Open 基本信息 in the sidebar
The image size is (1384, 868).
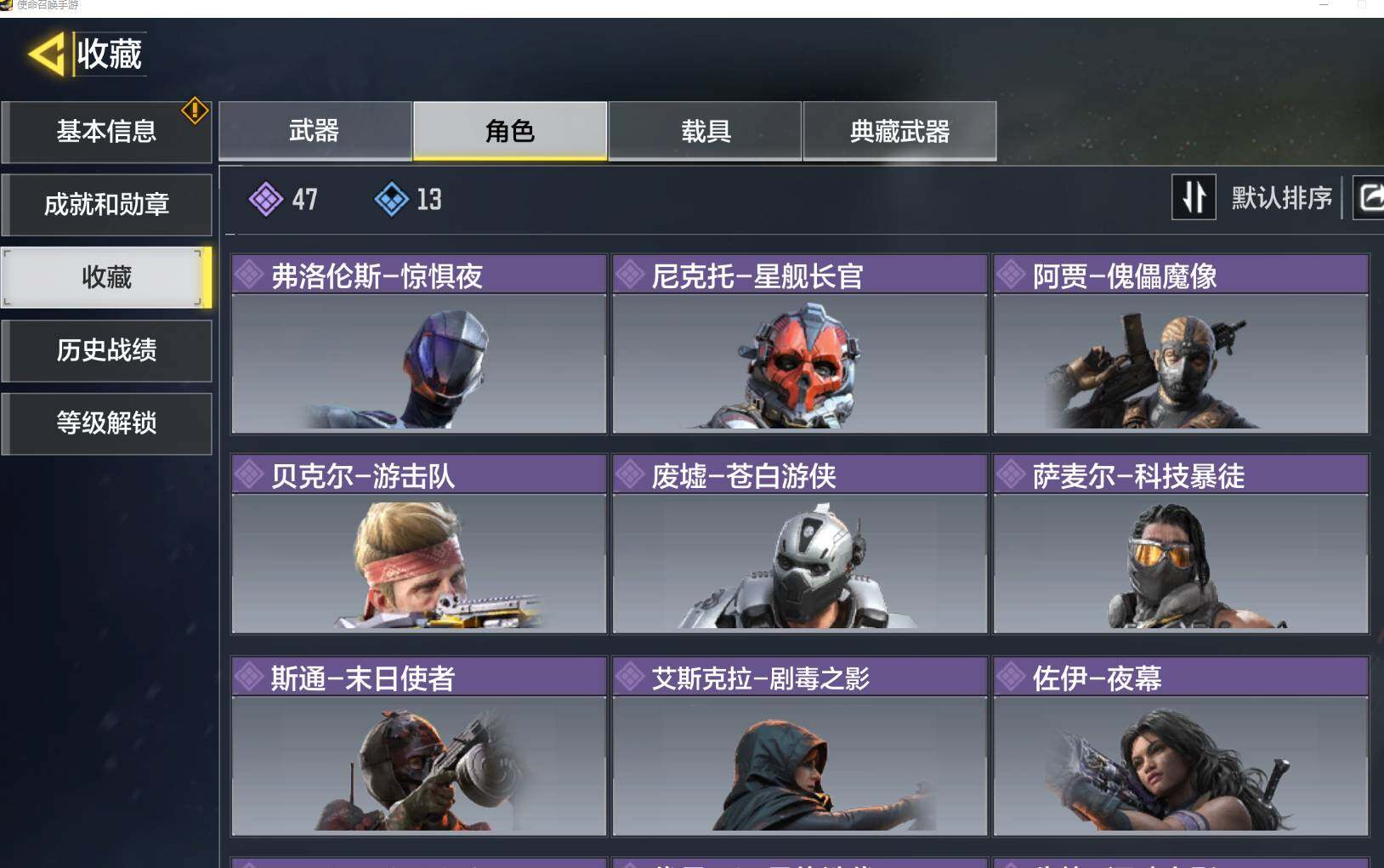click(106, 132)
